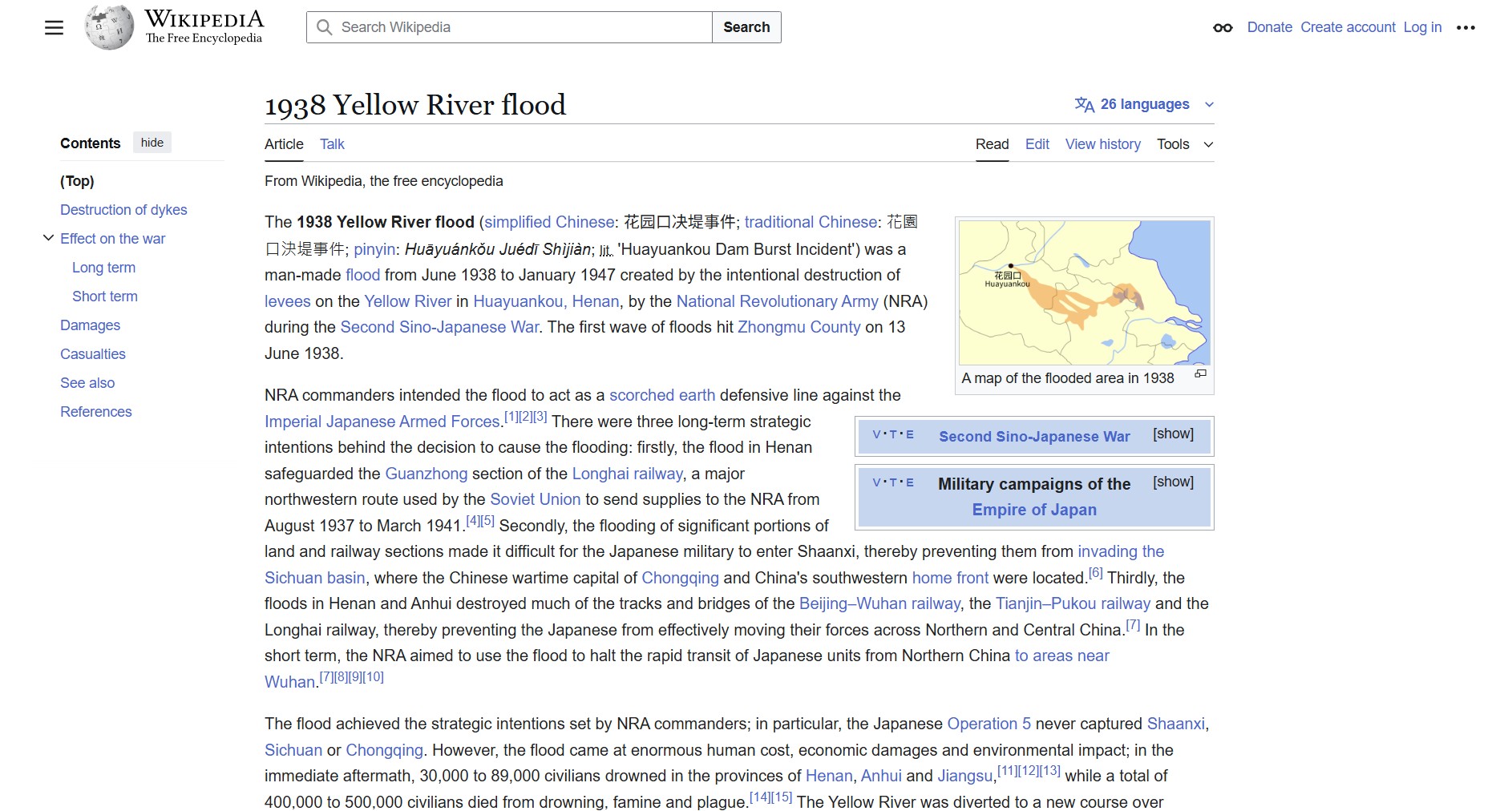
Task: Hide the Contents sidebar
Action: 152,143
